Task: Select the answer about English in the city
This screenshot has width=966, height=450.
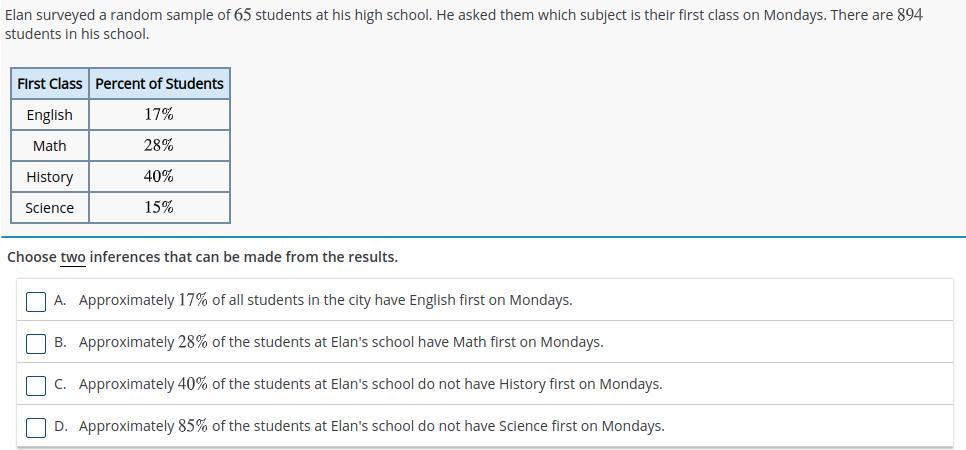Action: coord(484,300)
